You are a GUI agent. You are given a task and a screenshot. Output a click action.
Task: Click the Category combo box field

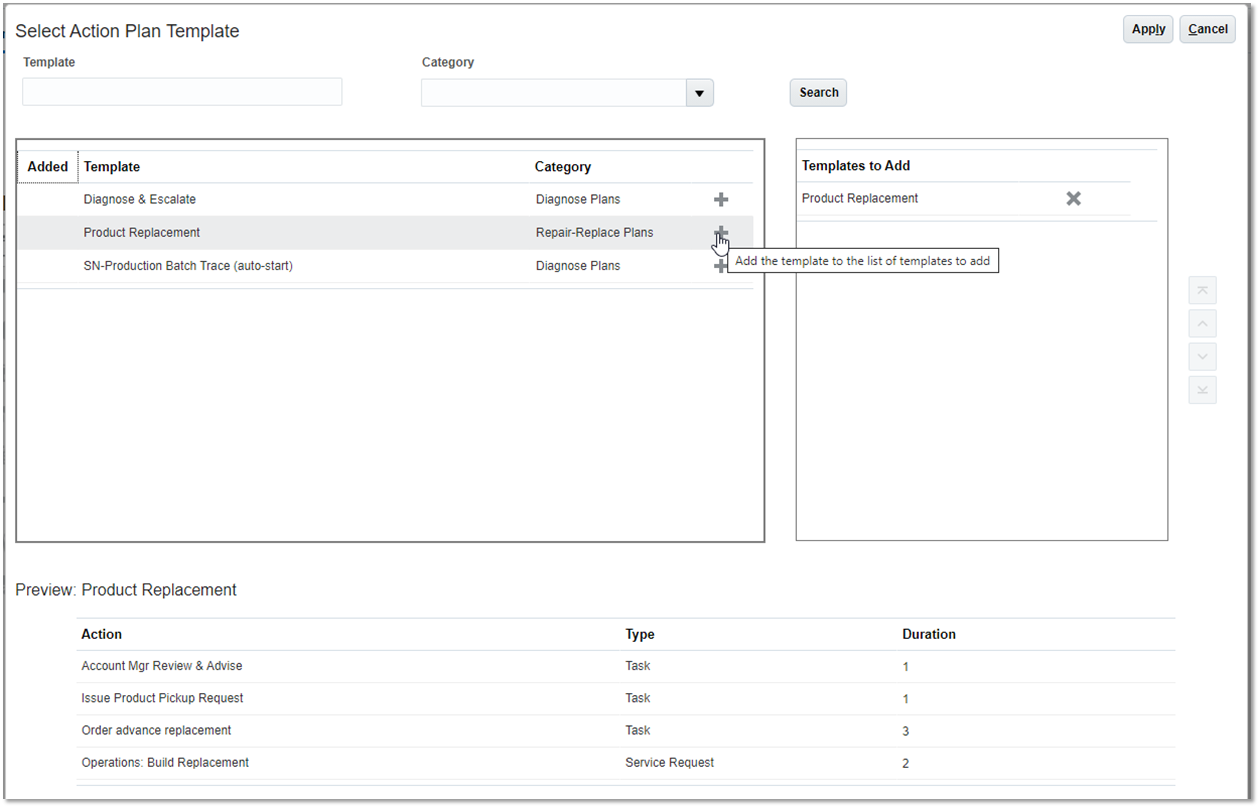(553, 93)
